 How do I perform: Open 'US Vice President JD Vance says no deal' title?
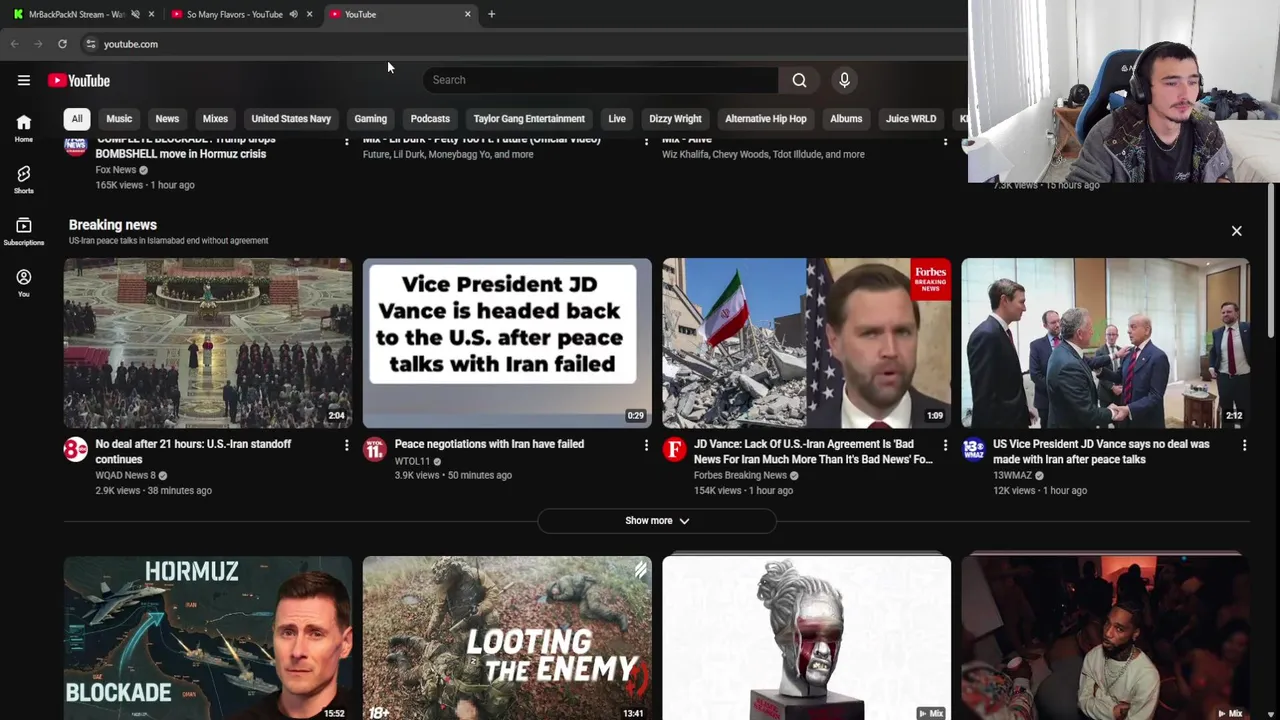coord(1101,452)
